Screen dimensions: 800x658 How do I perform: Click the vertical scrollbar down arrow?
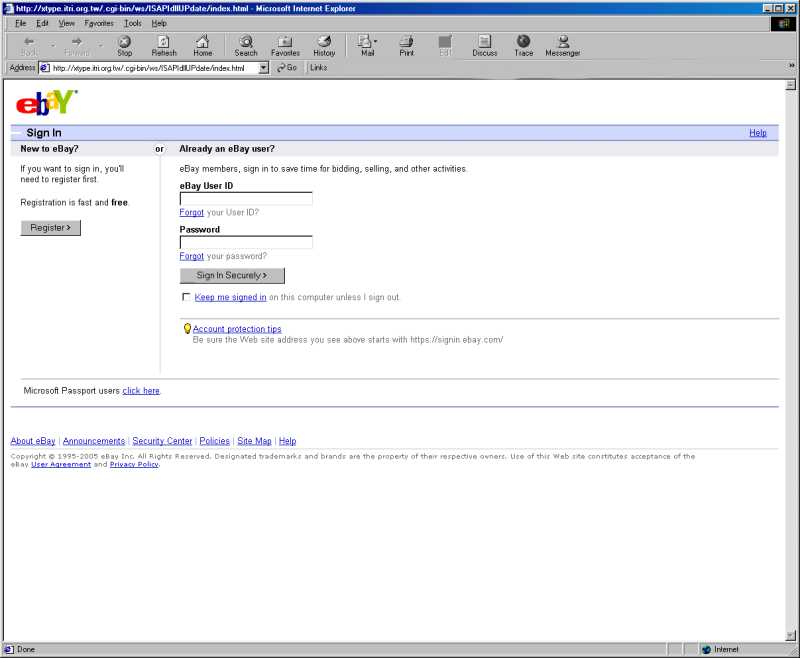(791, 634)
